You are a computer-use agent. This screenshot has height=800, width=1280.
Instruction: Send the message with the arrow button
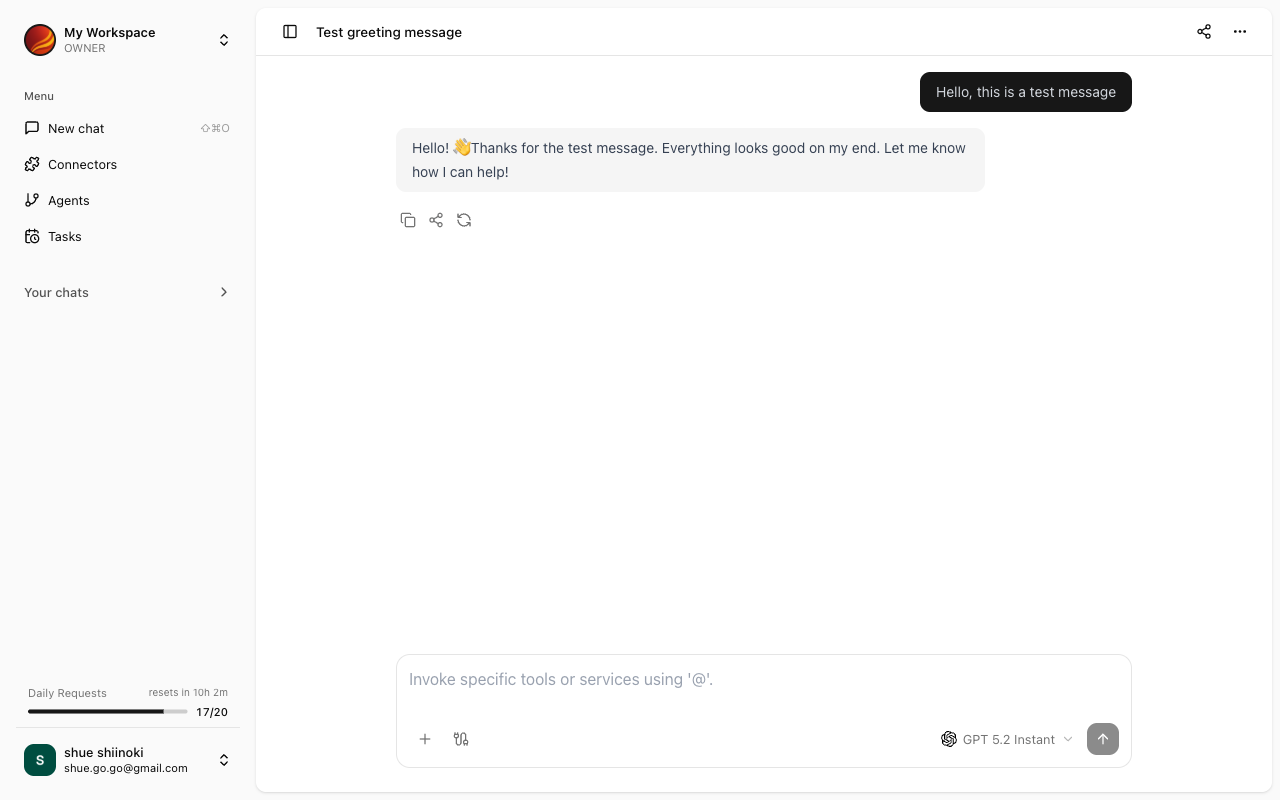1103,738
